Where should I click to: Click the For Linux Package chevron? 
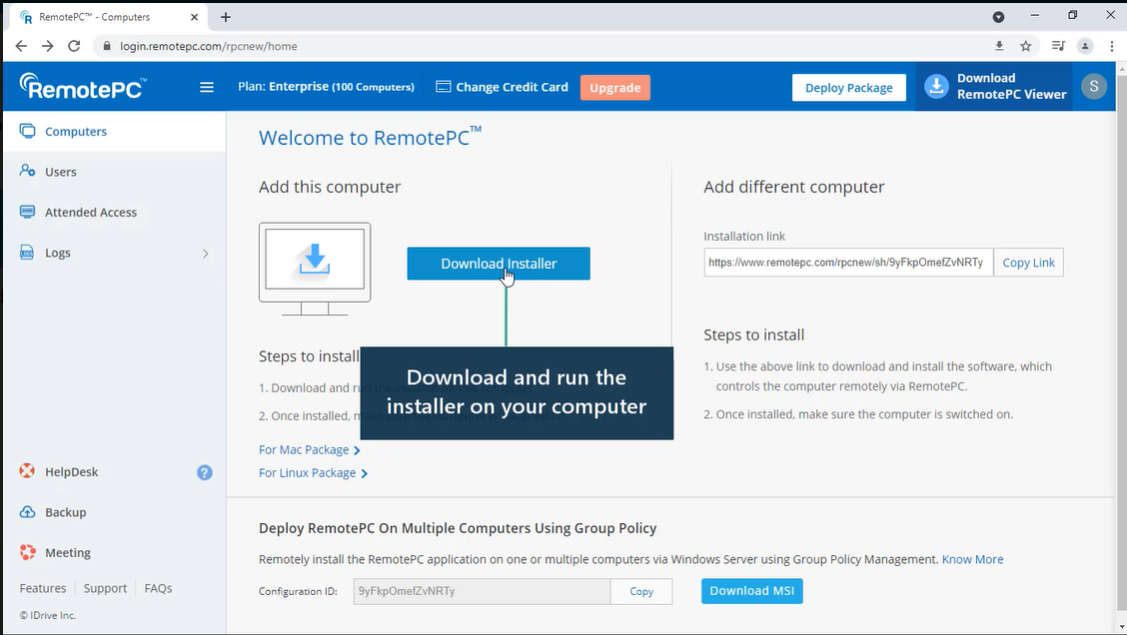coord(364,473)
